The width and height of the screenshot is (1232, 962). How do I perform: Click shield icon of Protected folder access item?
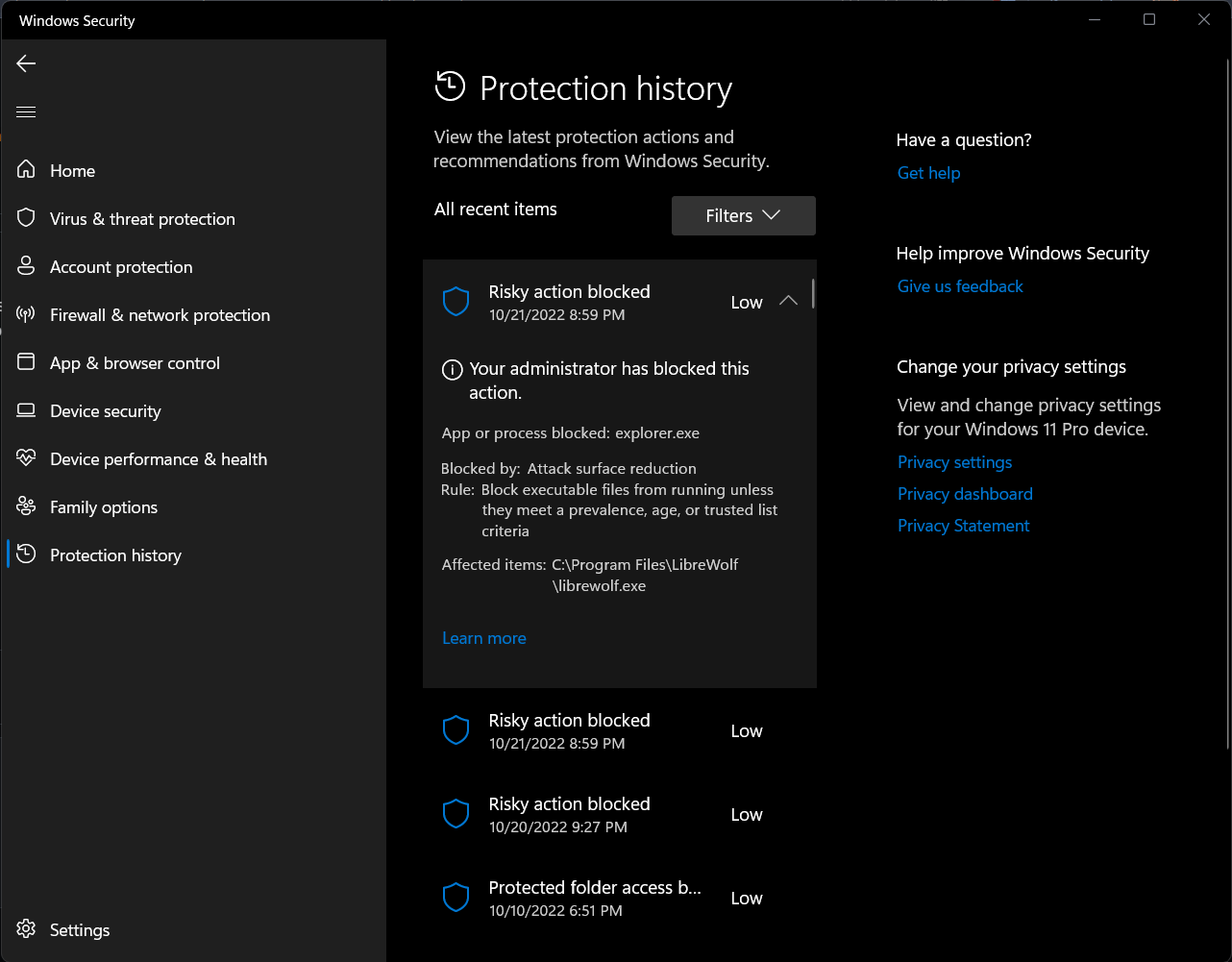coord(456,898)
